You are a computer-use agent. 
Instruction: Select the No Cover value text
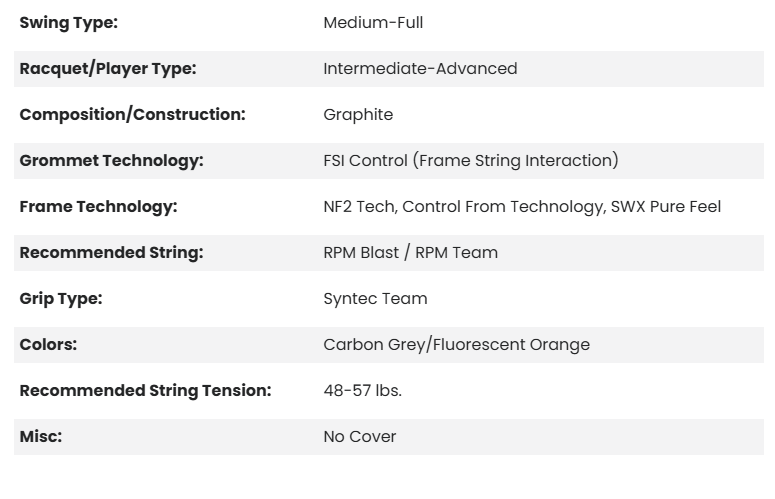point(359,437)
